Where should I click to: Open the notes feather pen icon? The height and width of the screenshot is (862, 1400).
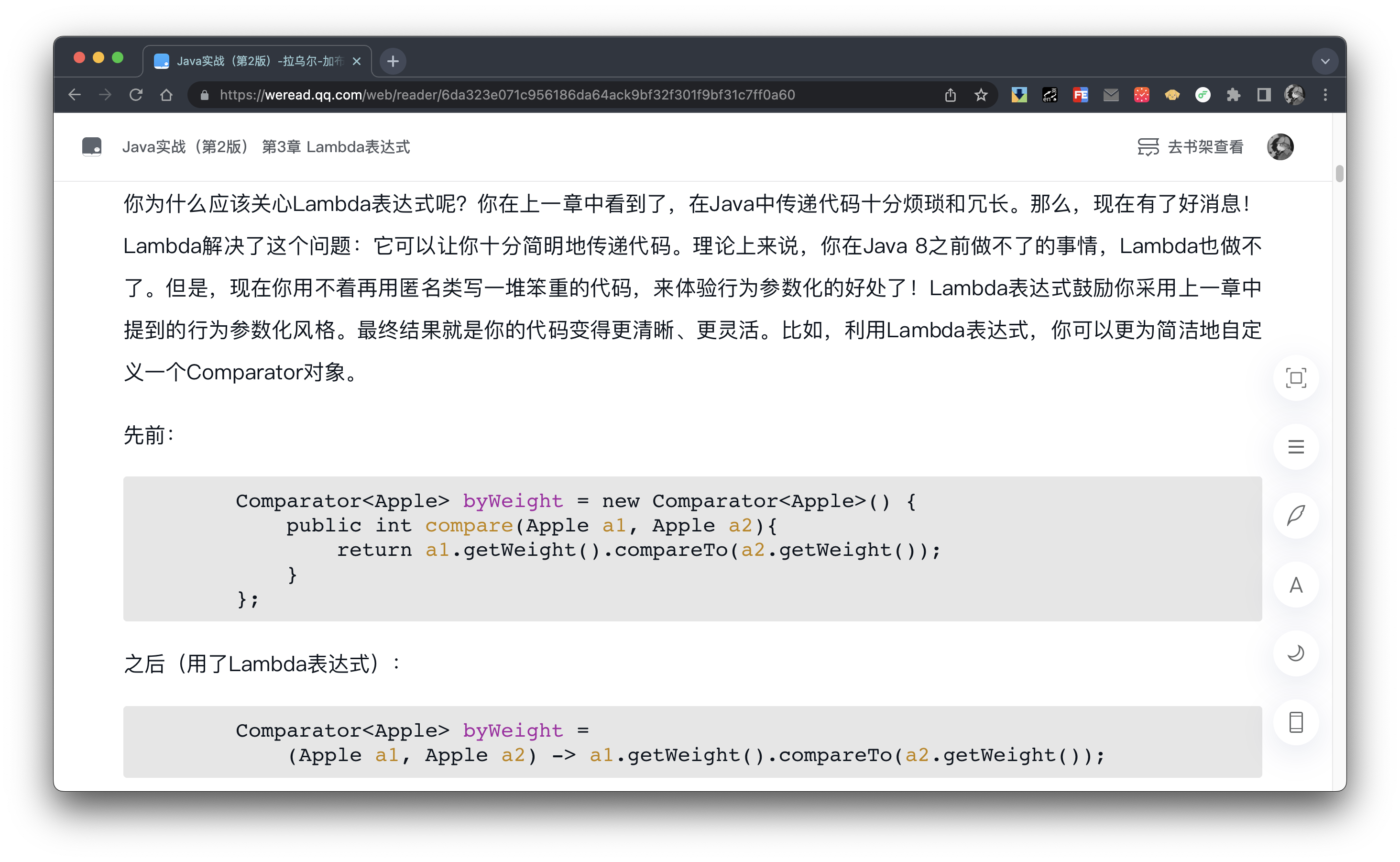[1295, 515]
